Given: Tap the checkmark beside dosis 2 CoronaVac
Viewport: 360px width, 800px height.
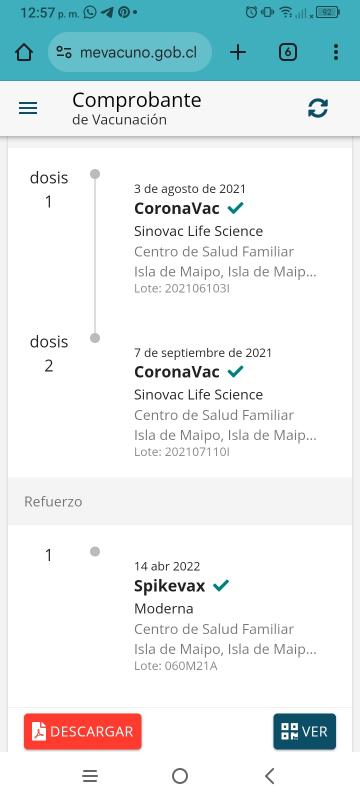Looking at the screenshot, I should (x=236, y=371).
